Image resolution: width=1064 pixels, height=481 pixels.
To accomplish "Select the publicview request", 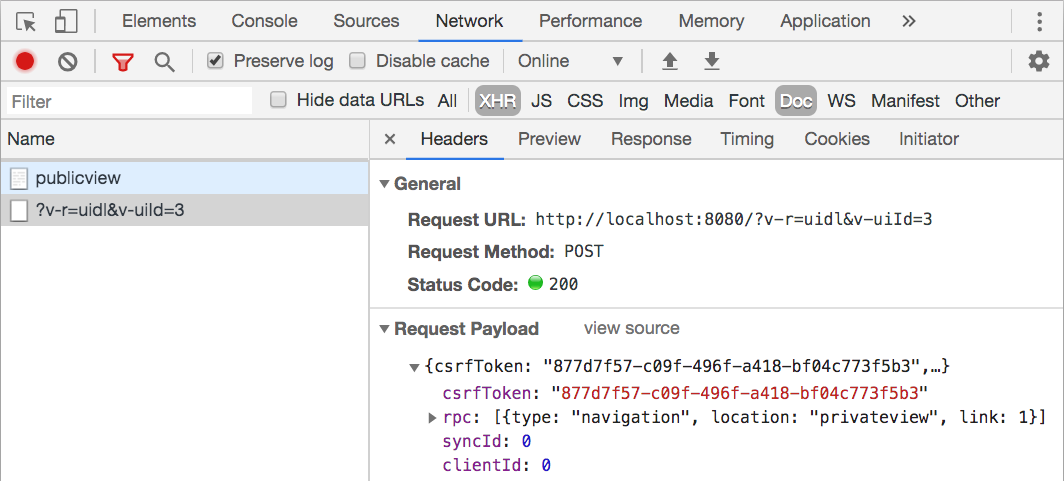I will (x=185, y=178).
